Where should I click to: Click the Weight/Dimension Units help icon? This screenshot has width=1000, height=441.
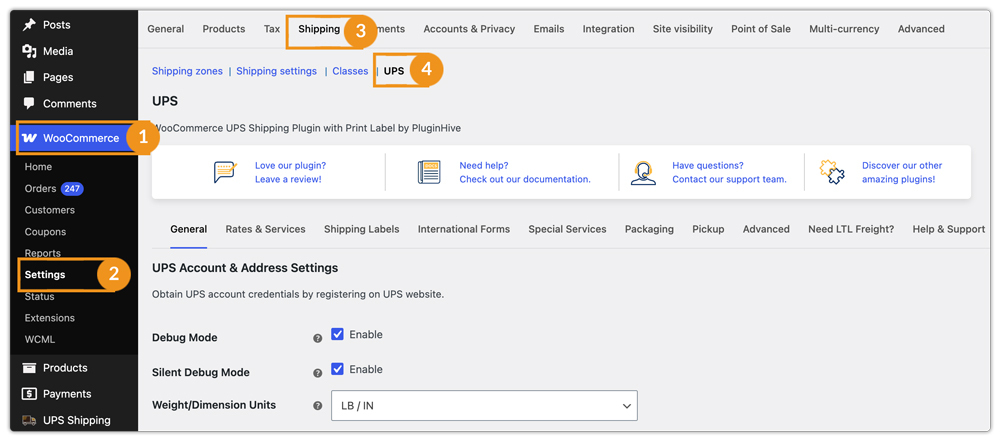coord(318,405)
